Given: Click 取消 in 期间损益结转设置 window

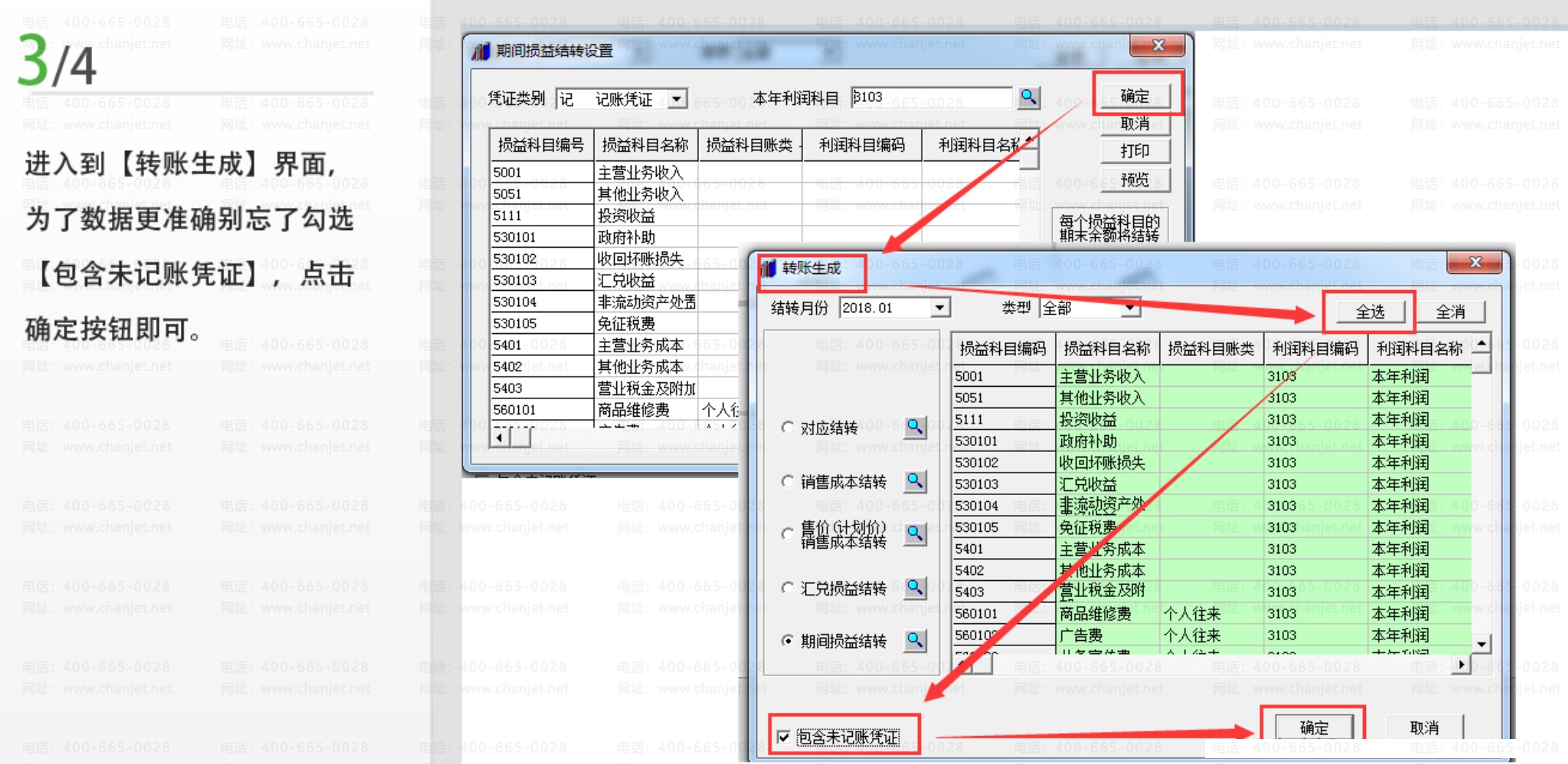Looking at the screenshot, I should [x=1135, y=123].
